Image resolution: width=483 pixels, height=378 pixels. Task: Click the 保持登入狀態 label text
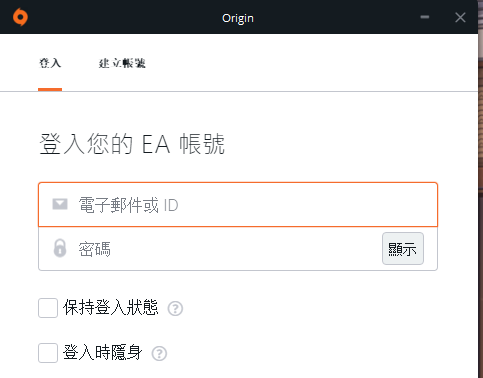pos(111,307)
